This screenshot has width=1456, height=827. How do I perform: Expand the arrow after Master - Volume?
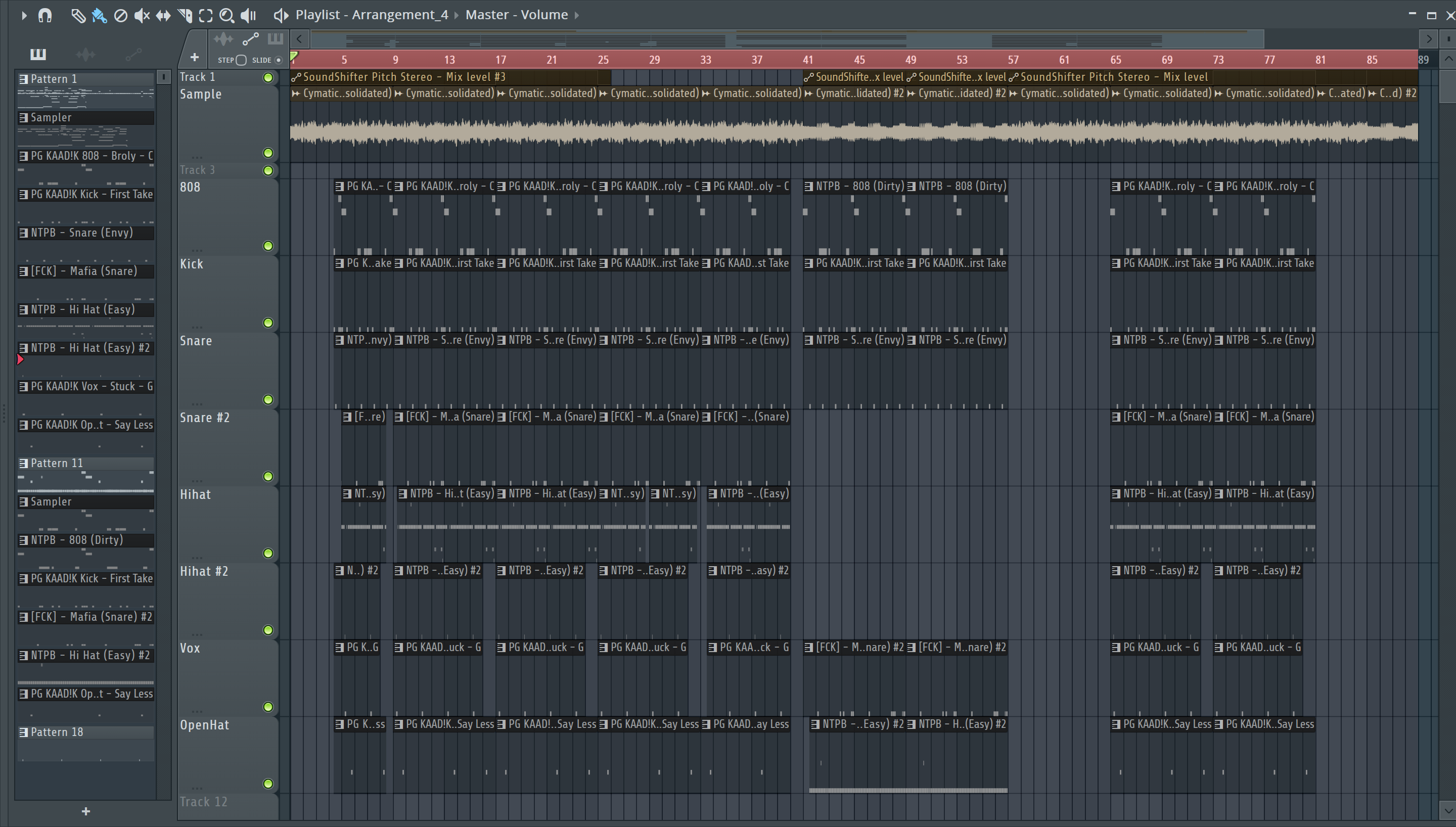click(x=576, y=15)
